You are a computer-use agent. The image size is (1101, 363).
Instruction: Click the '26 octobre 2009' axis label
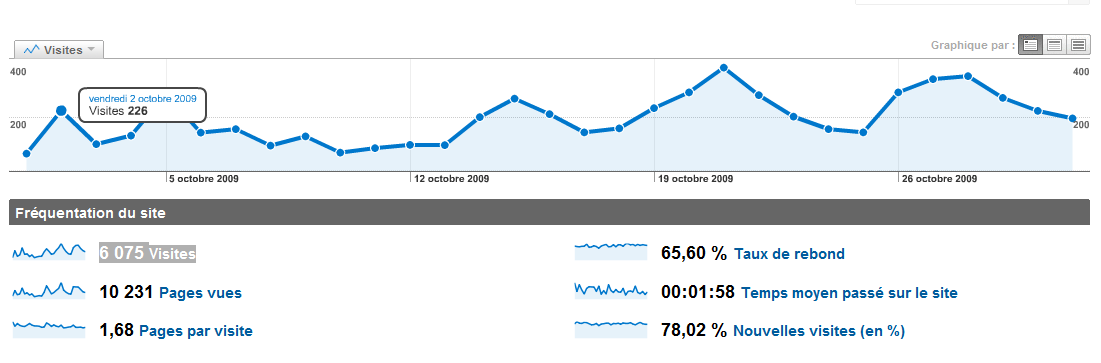pyautogui.click(x=940, y=178)
